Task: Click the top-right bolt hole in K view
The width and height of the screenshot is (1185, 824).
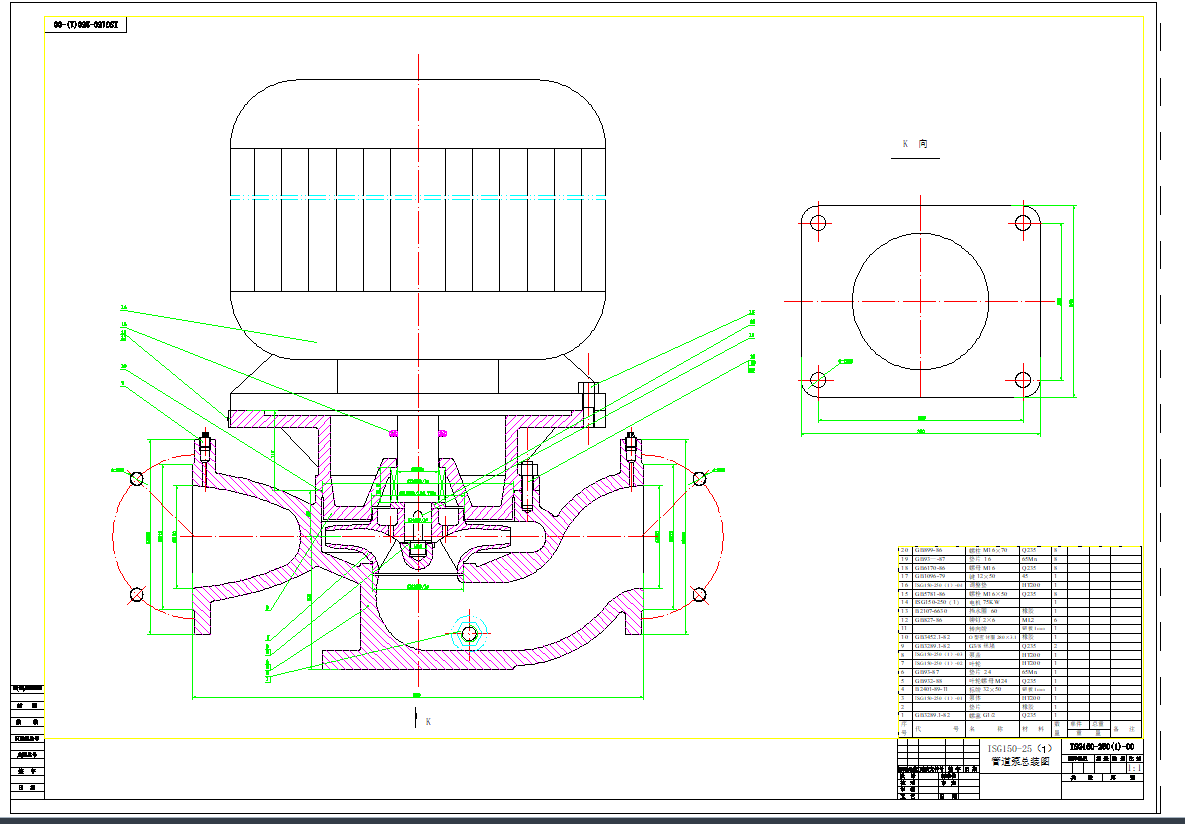Action: tap(1023, 222)
